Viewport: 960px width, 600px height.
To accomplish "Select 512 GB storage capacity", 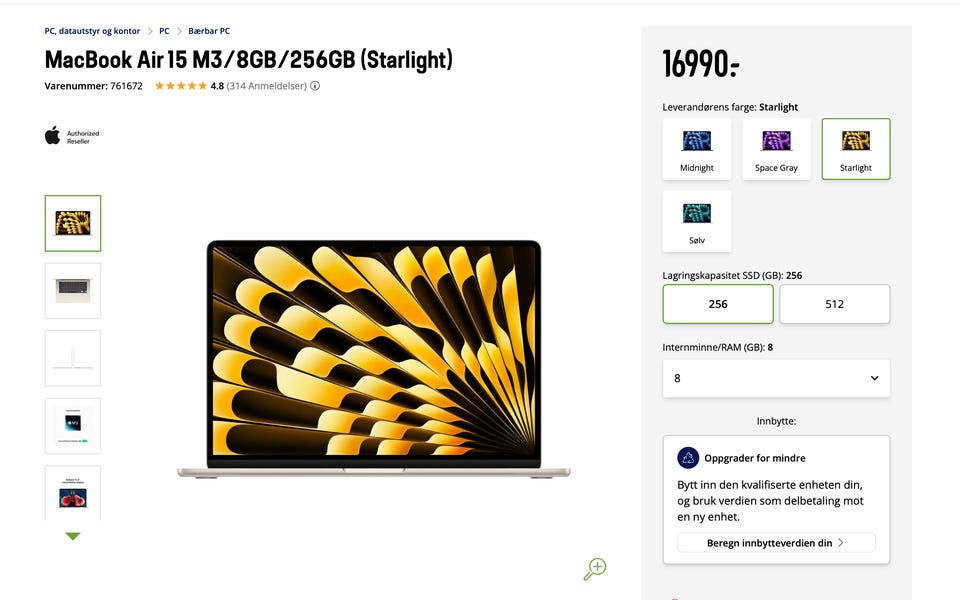I will (834, 304).
